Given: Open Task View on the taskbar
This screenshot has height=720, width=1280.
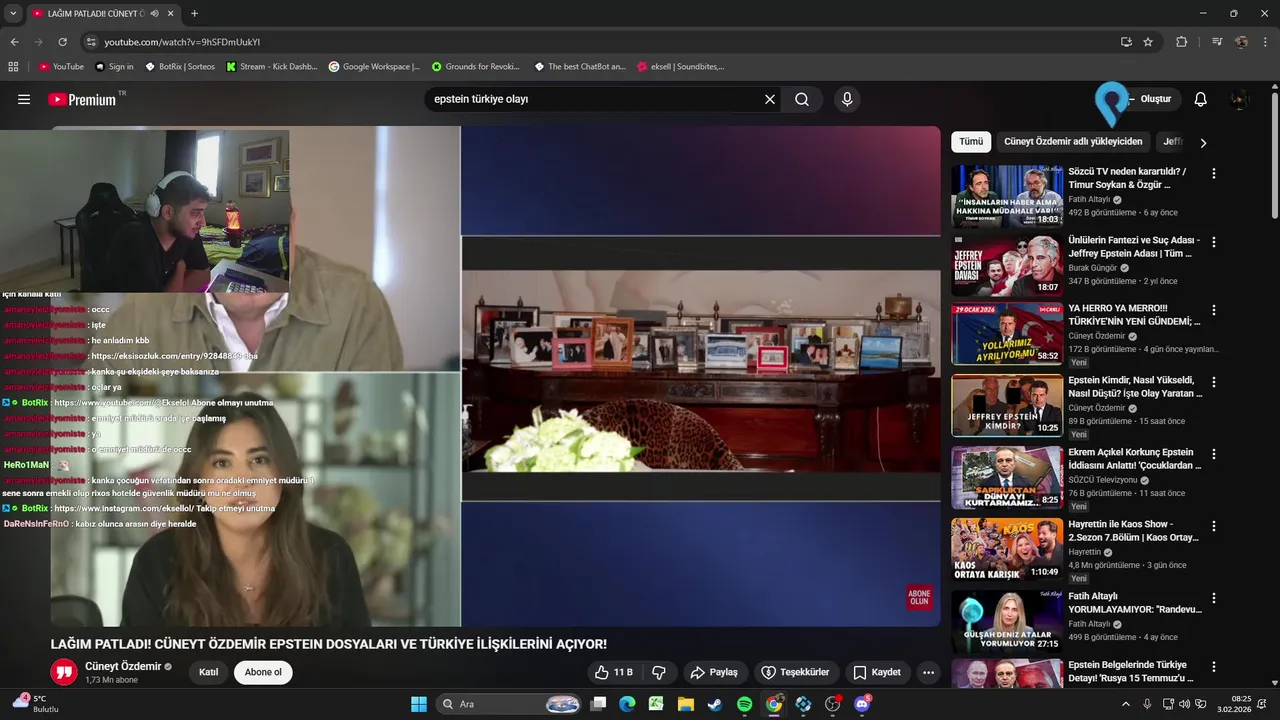Looking at the screenshot, I should [598, 704].
